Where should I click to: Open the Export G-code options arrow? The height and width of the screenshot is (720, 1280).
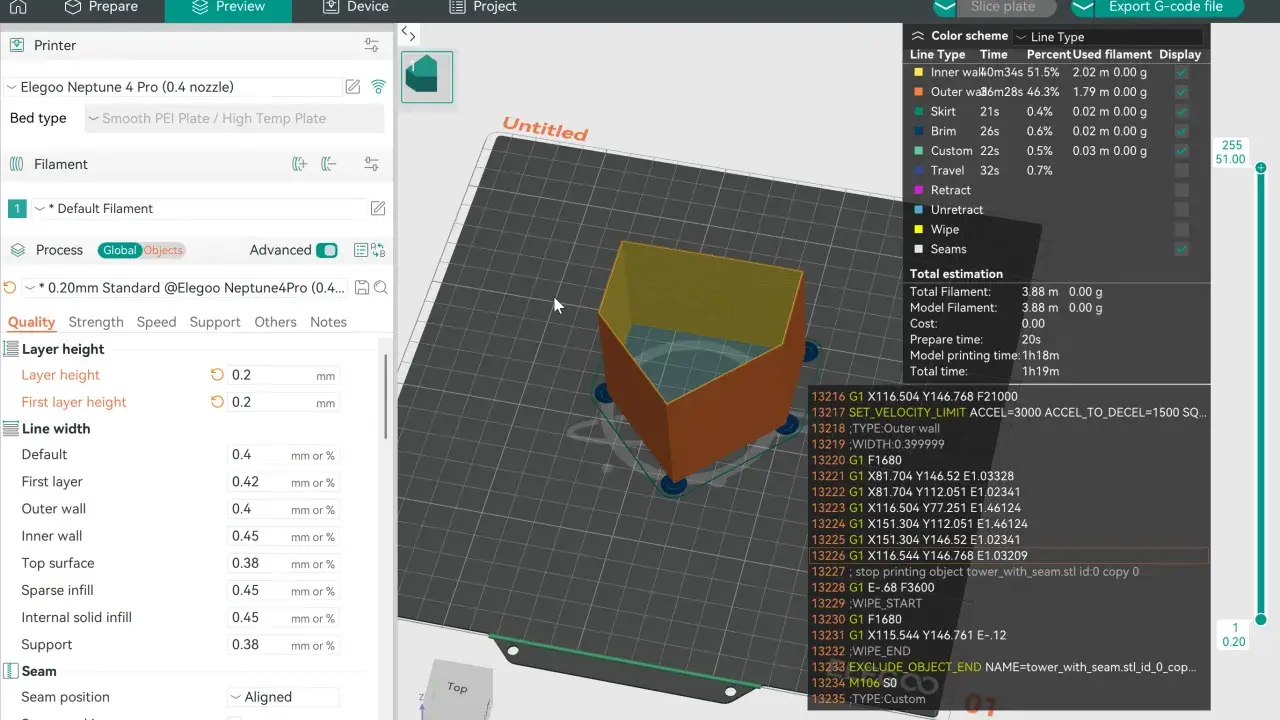1084,7
